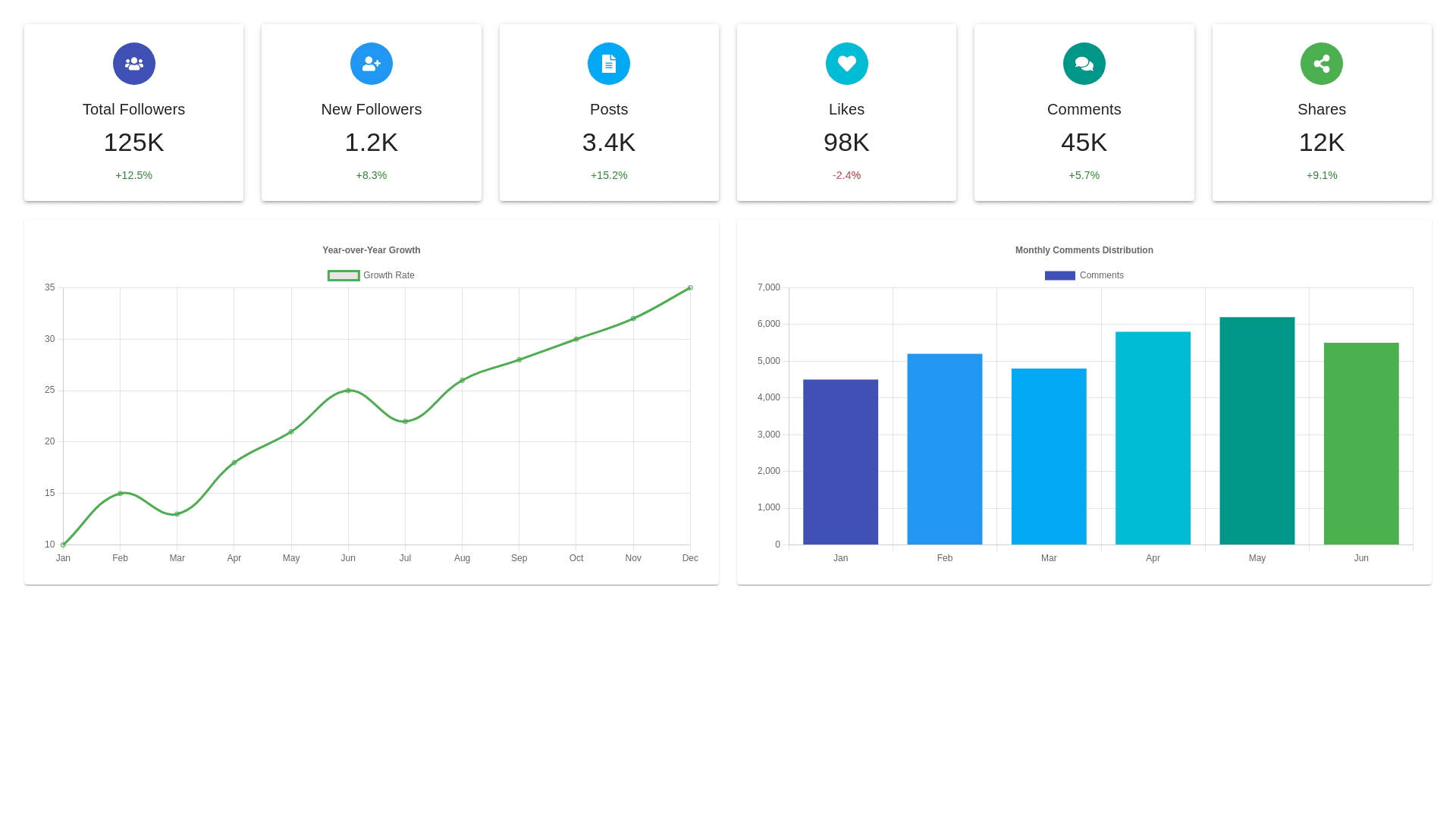This screenshot has height=819, width=1456.
Task: Click the December data point on the growth line
Action: [689, 287]
